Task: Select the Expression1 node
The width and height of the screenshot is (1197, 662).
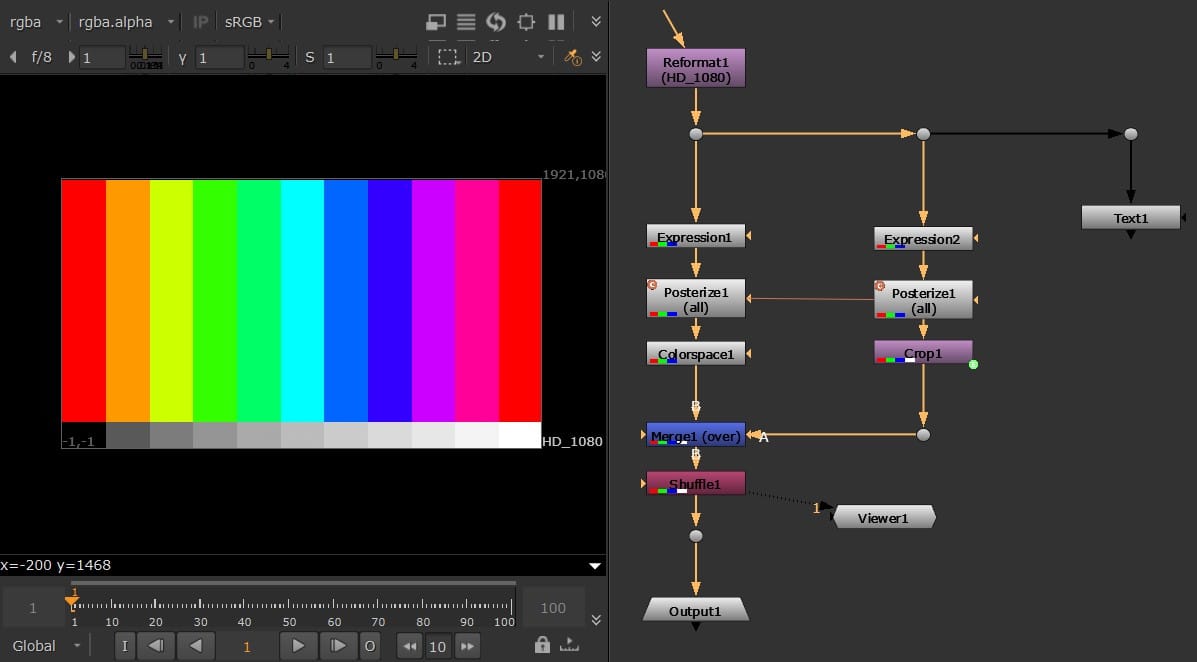Action: click(x=695, y=236)
